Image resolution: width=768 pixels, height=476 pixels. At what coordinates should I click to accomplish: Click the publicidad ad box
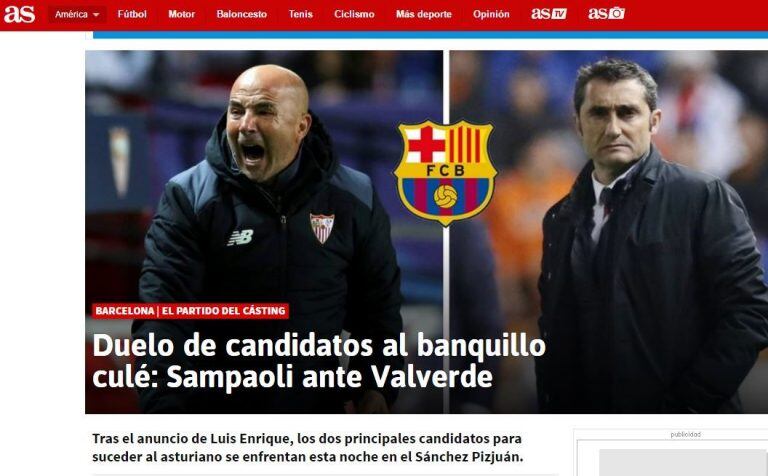[672, 454]
